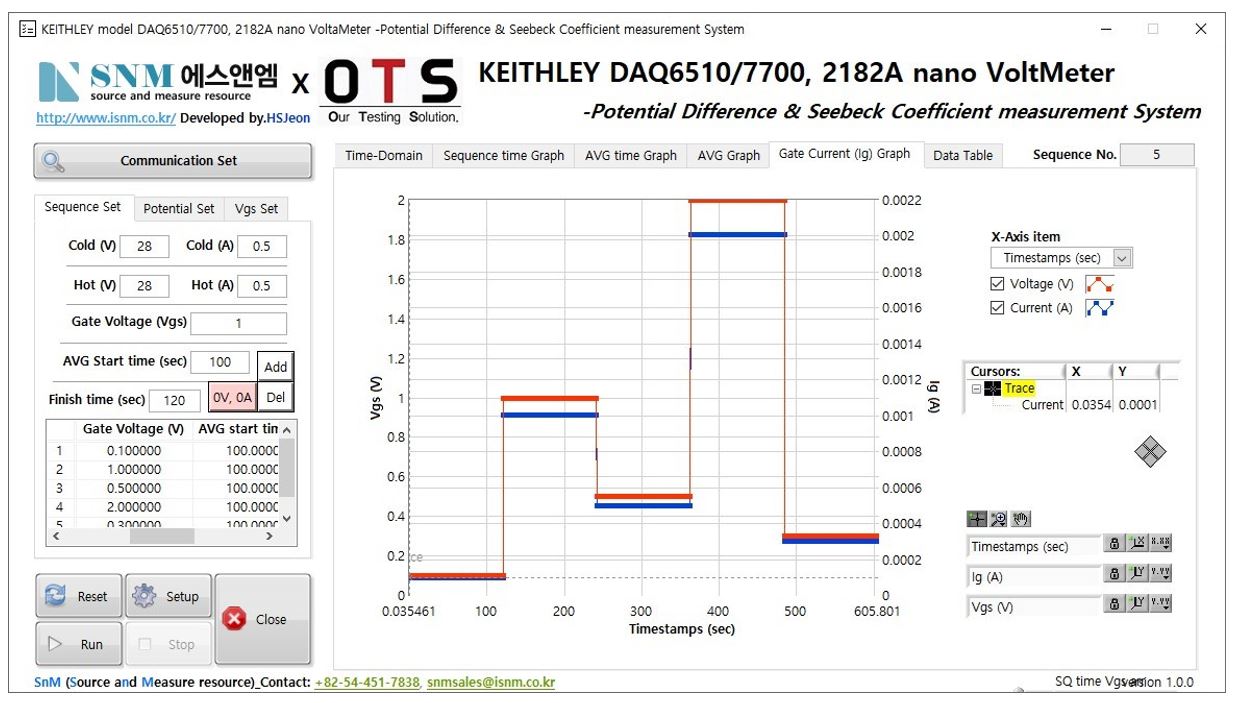The height and width of the screenshot is (703, 1237).
Task: Select the crosshair cursor tool in graph palette
Action: click(977, 519)
